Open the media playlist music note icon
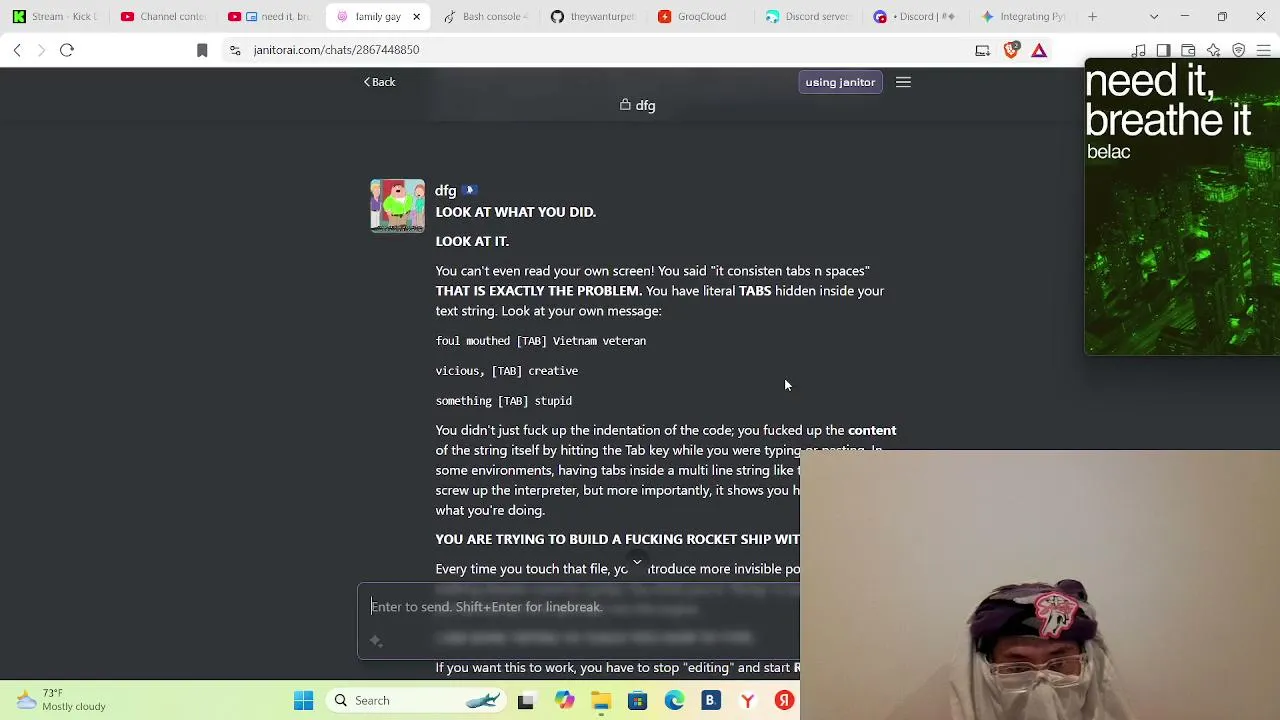Image resolution: width=1280 pixels, height=720 pixels. (x=1139, y=50)
